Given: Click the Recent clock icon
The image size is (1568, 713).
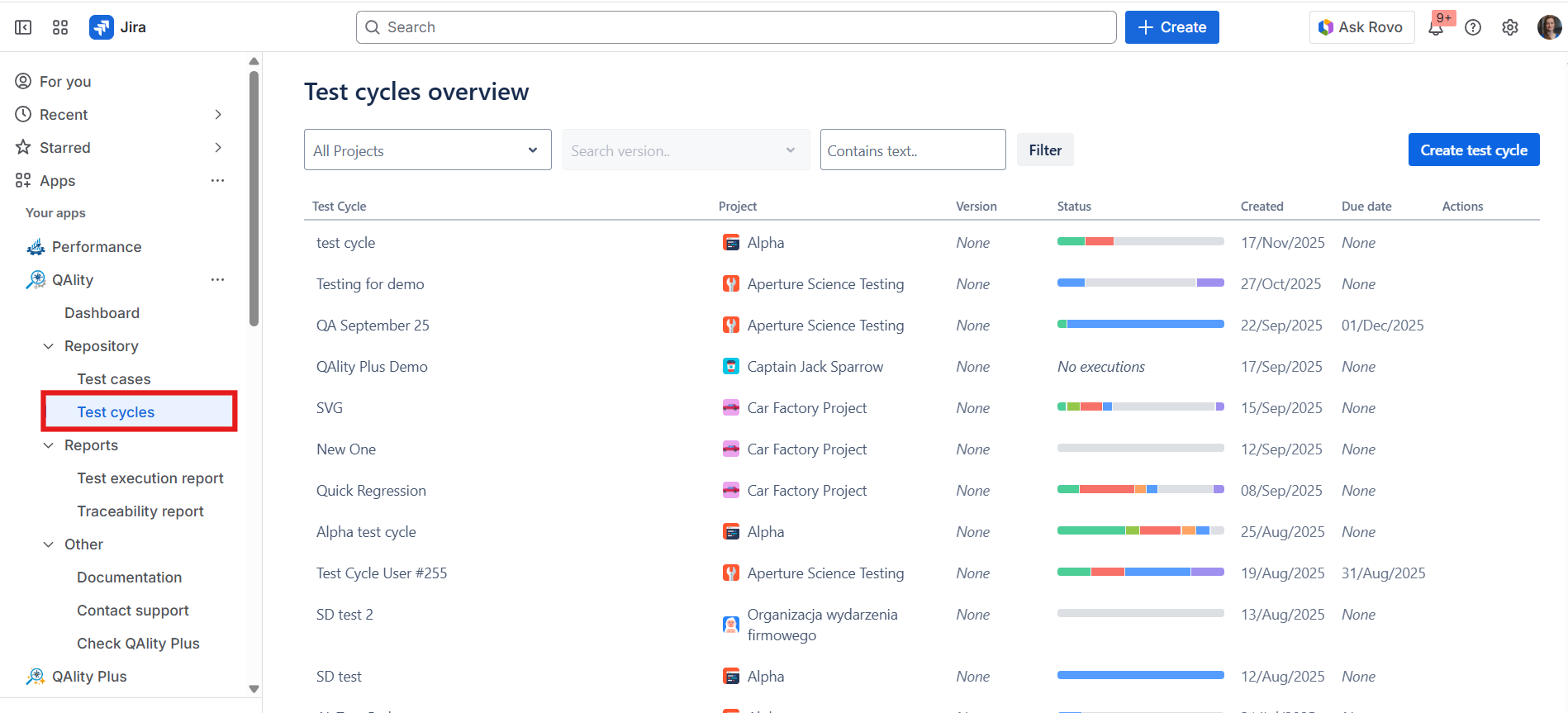Looking at the screenshot, I should [x=23, y=114].
